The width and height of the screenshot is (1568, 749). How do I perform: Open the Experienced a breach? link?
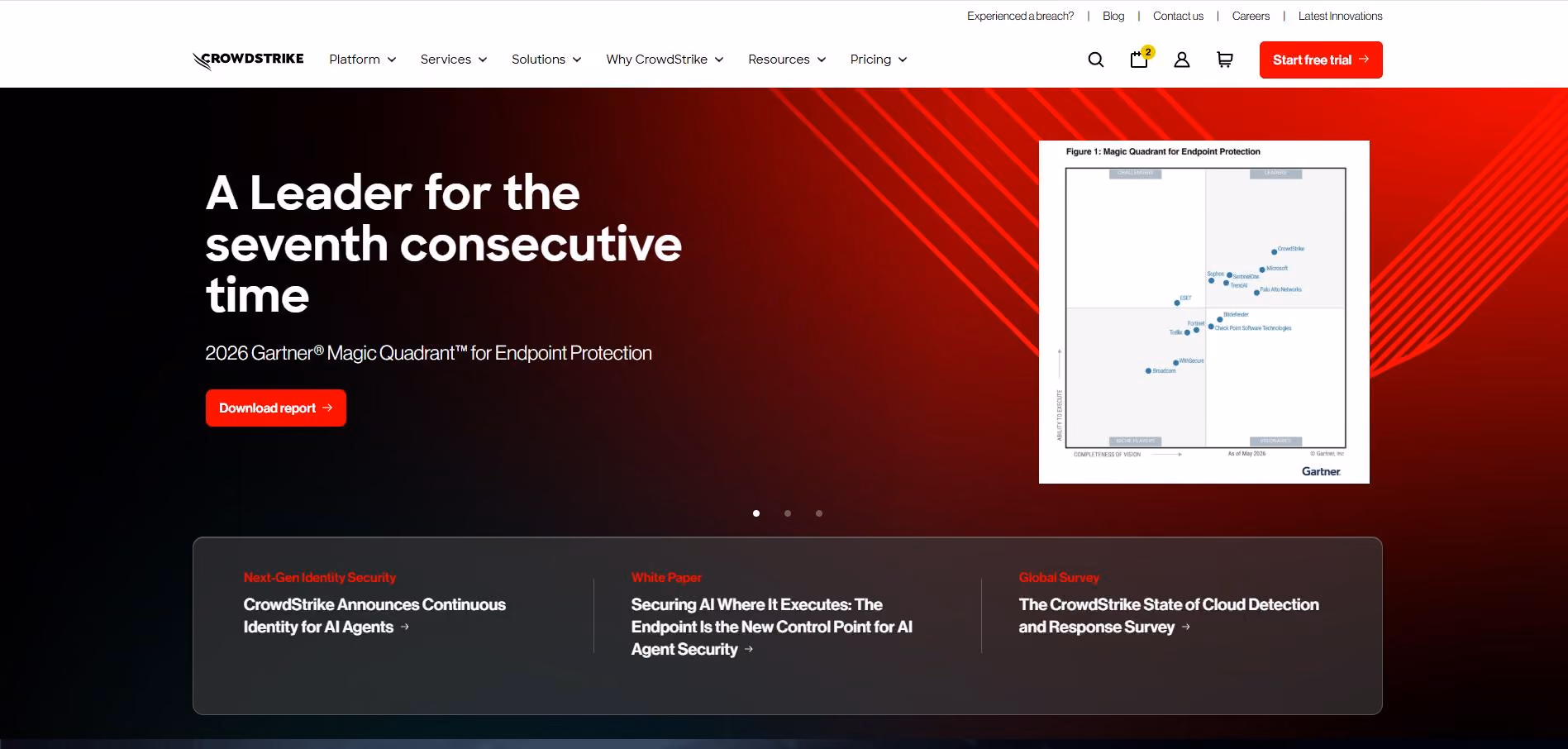click(x=1020, y=16)
